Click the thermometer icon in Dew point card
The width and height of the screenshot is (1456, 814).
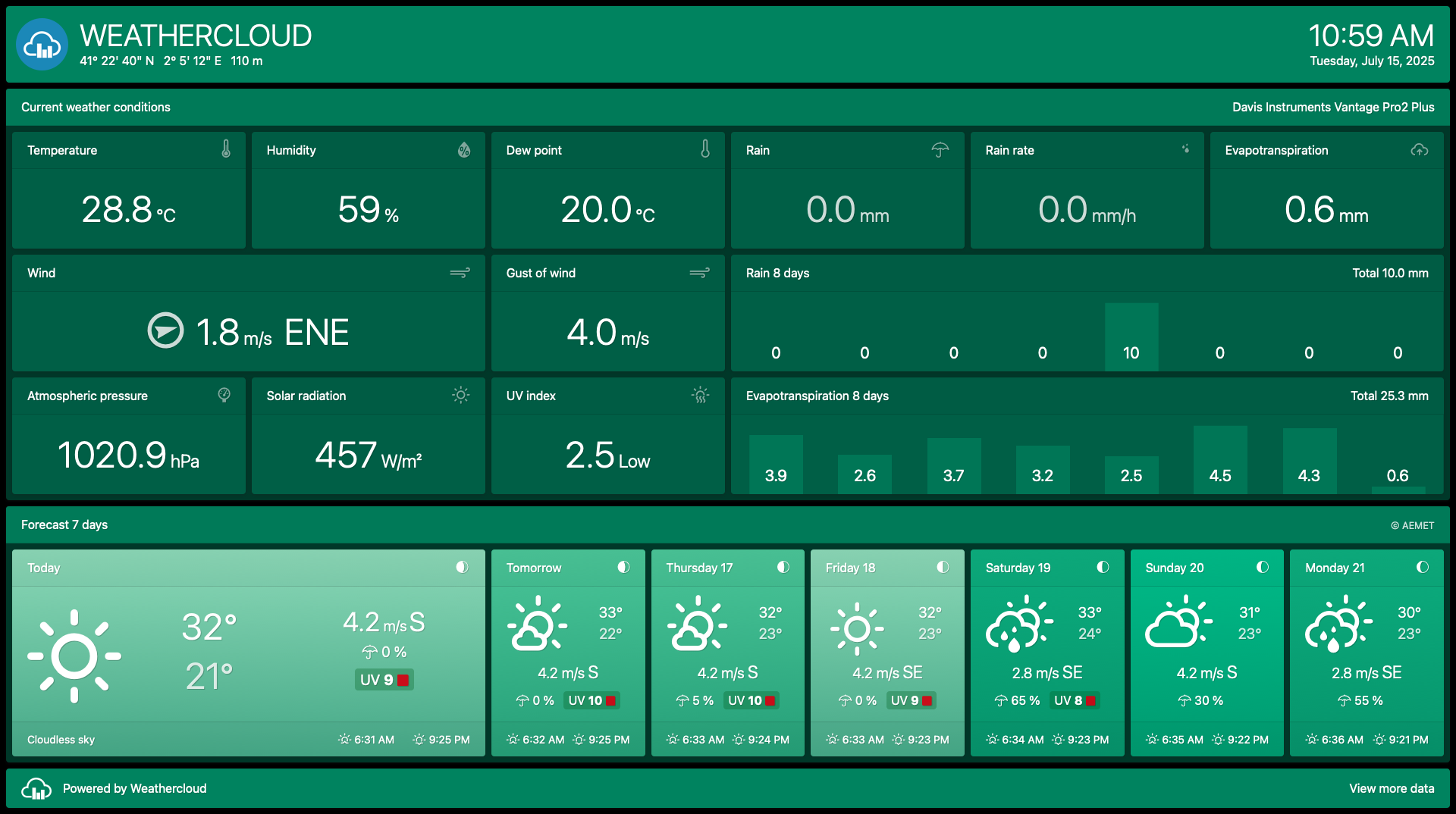(705, 149)
